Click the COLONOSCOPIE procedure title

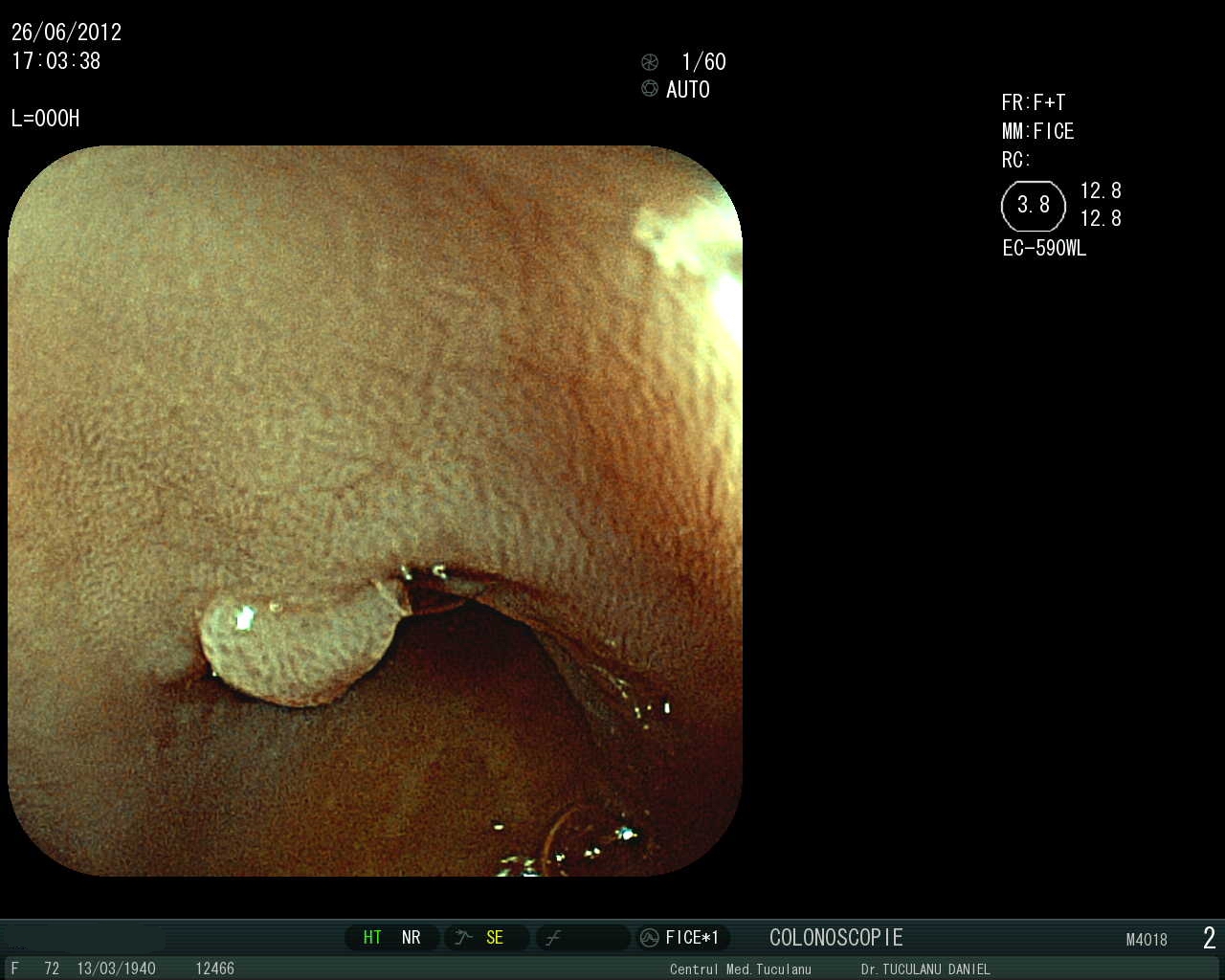coord(836,938)
